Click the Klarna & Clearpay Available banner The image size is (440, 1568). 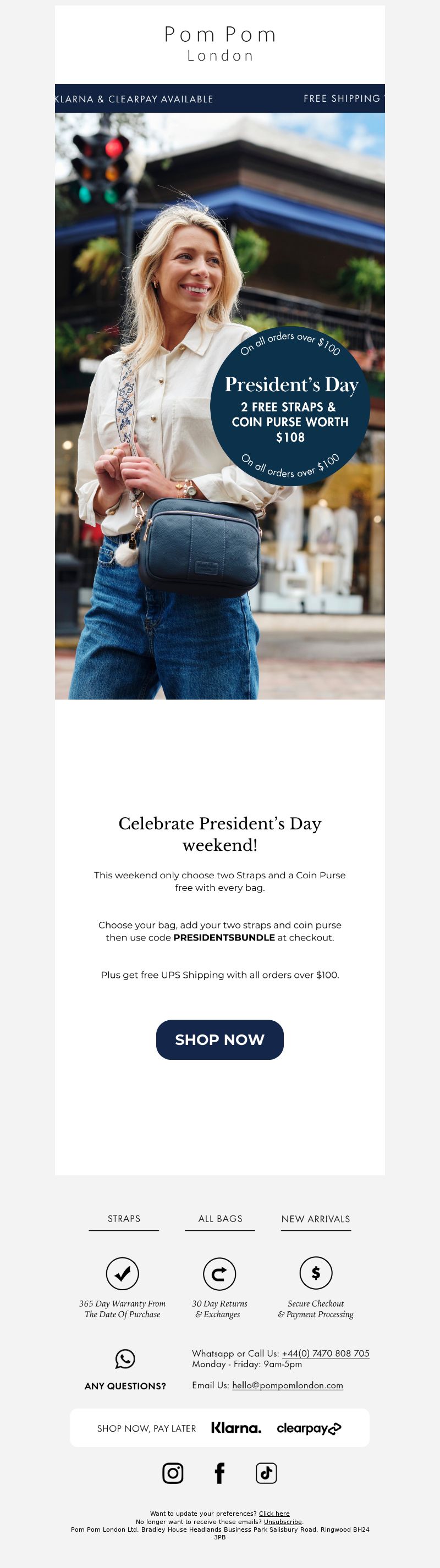(134, 98)
